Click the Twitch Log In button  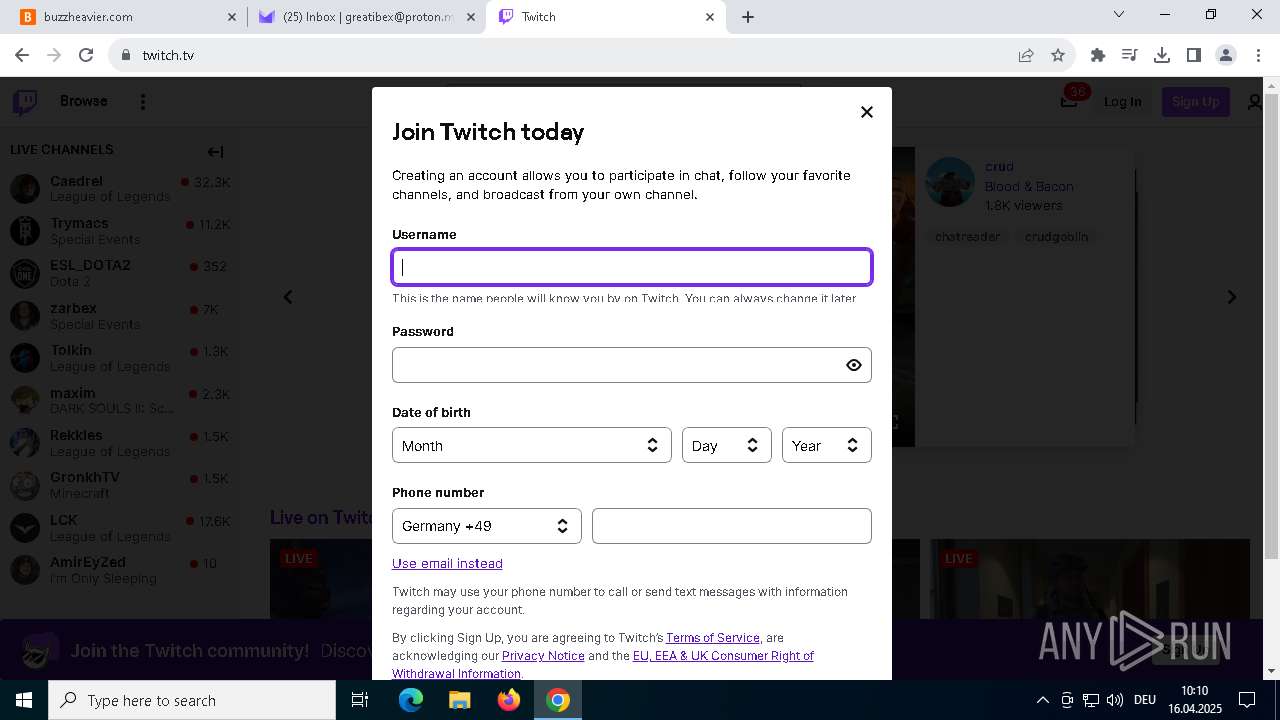1123,101
